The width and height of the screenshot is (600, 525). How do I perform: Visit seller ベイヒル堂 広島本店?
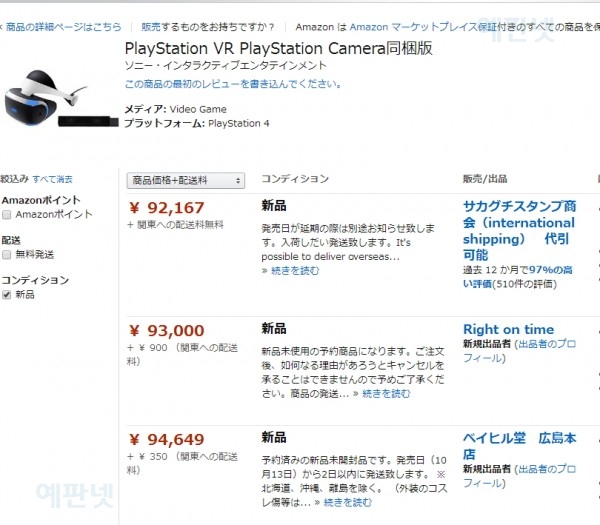click(x=519, y=446)
